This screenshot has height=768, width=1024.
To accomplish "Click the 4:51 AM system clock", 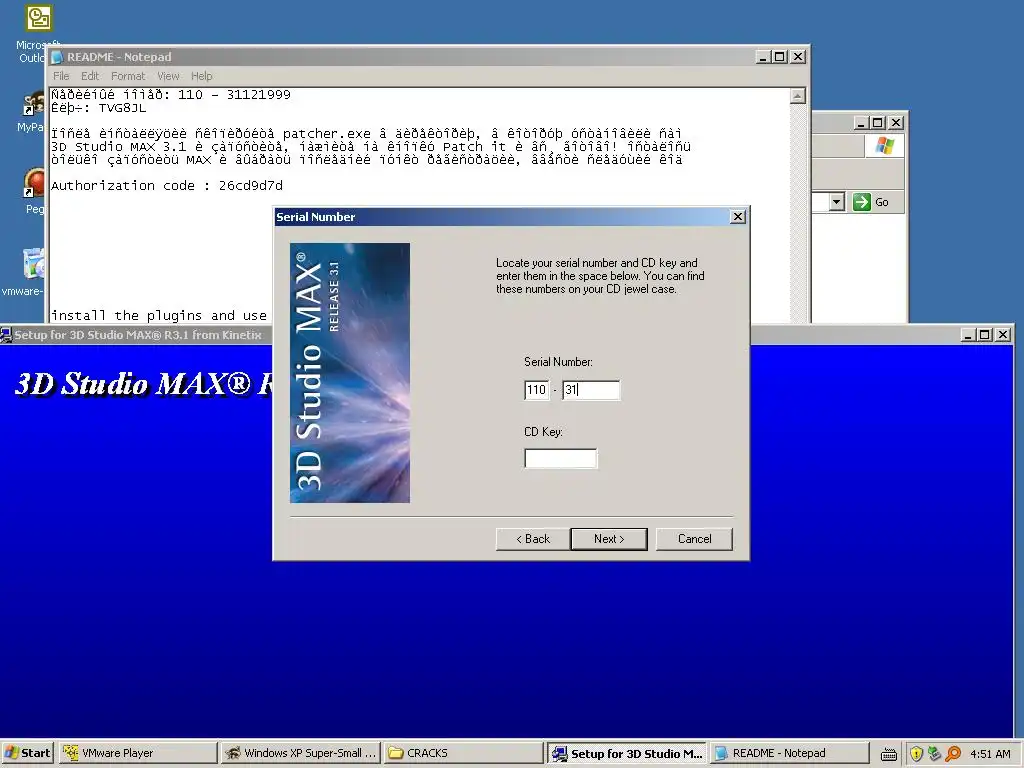I will tap(990, 754).
